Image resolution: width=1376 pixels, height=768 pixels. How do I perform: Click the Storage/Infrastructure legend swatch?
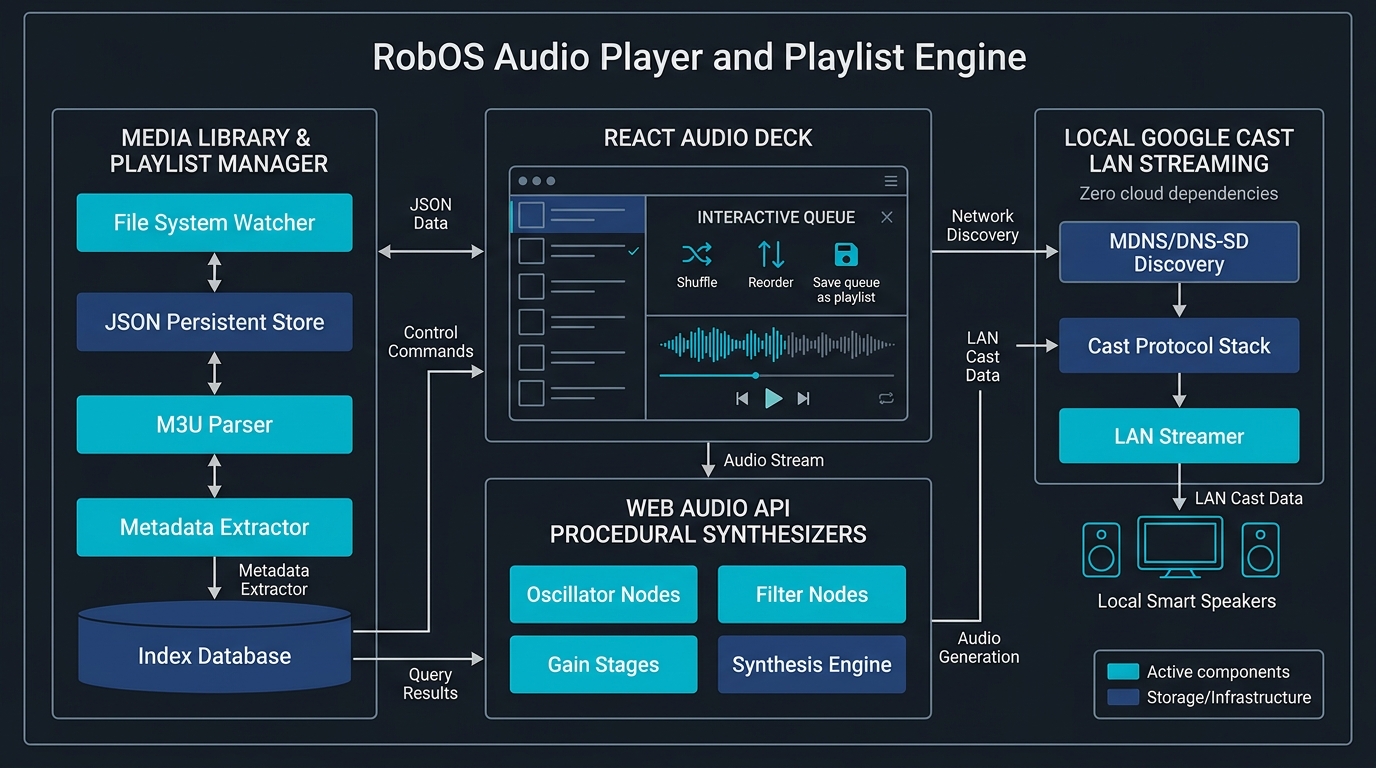click(1123, 698)
